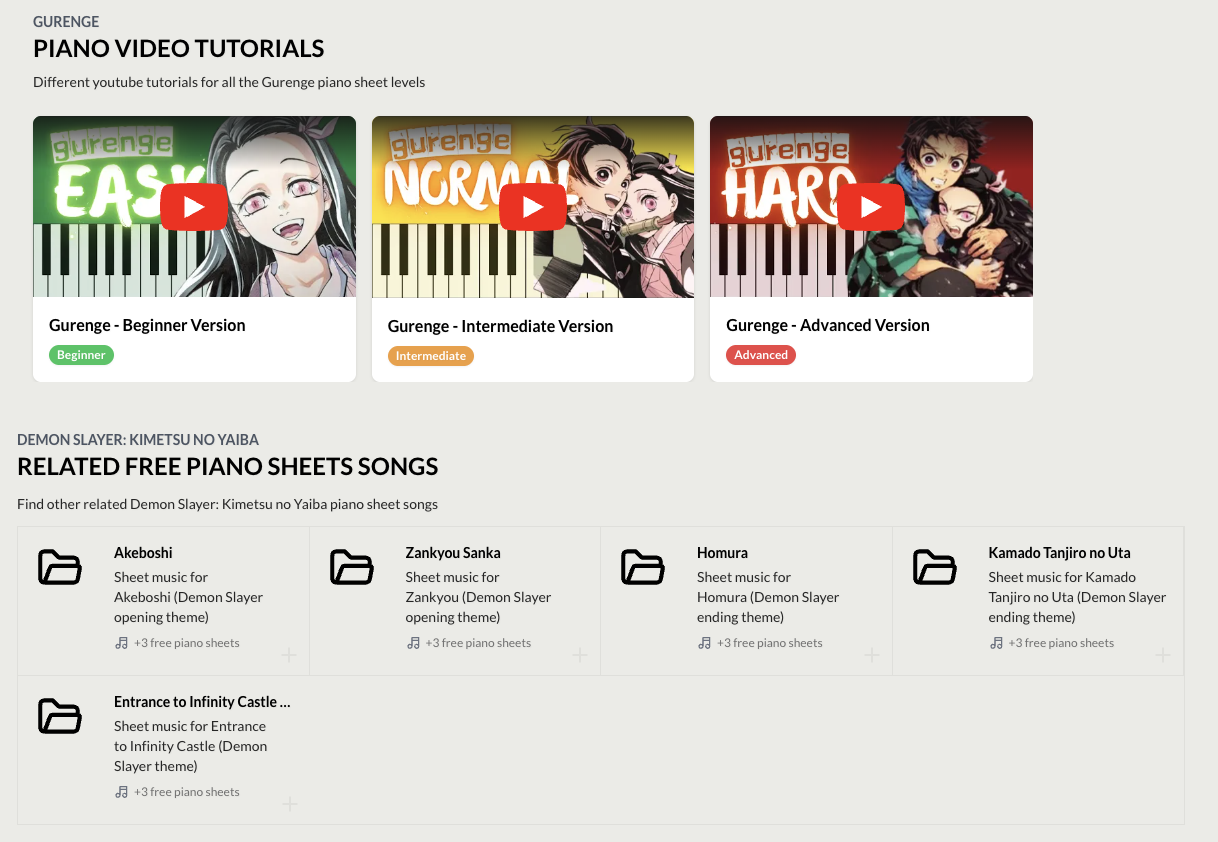
Task: Select the orange Intermediate badge
Action: click(x=431, y=356)
